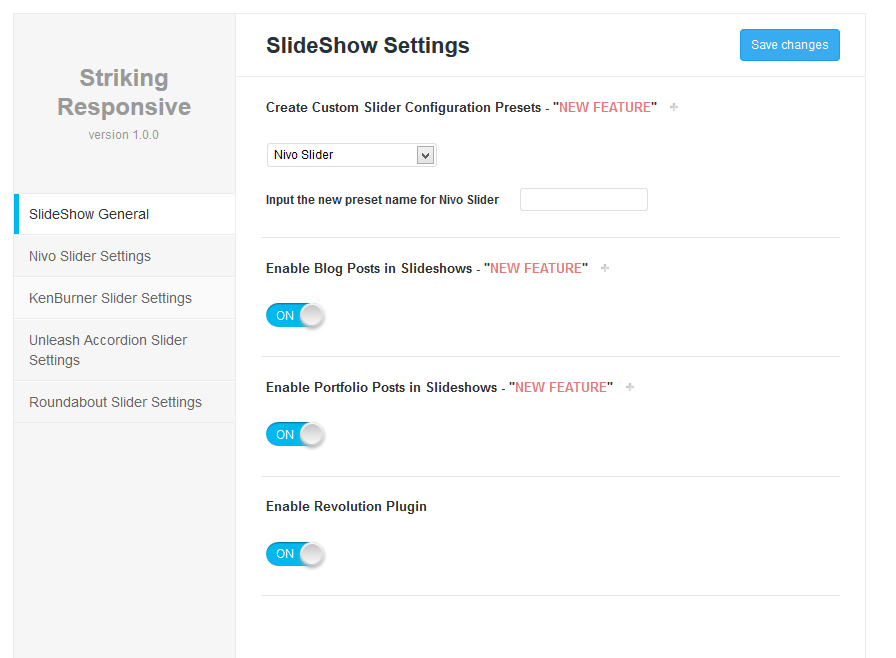Click the Enable Portfolio Posts in Slideshows heading
Image resolution: width=896 pixels, height=658 pixels.
pos(439,387)
